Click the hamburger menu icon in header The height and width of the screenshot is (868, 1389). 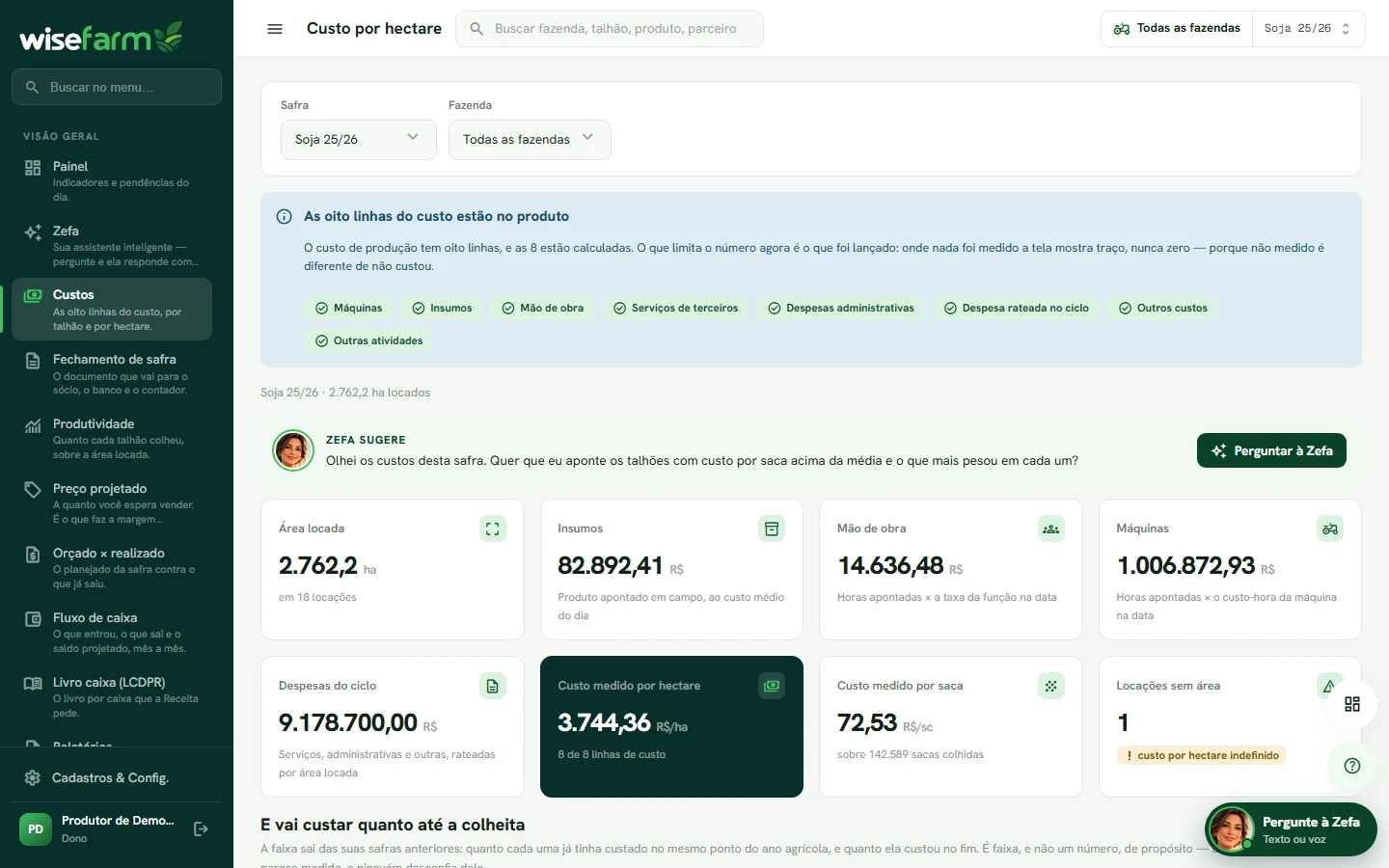coord(275,29)
